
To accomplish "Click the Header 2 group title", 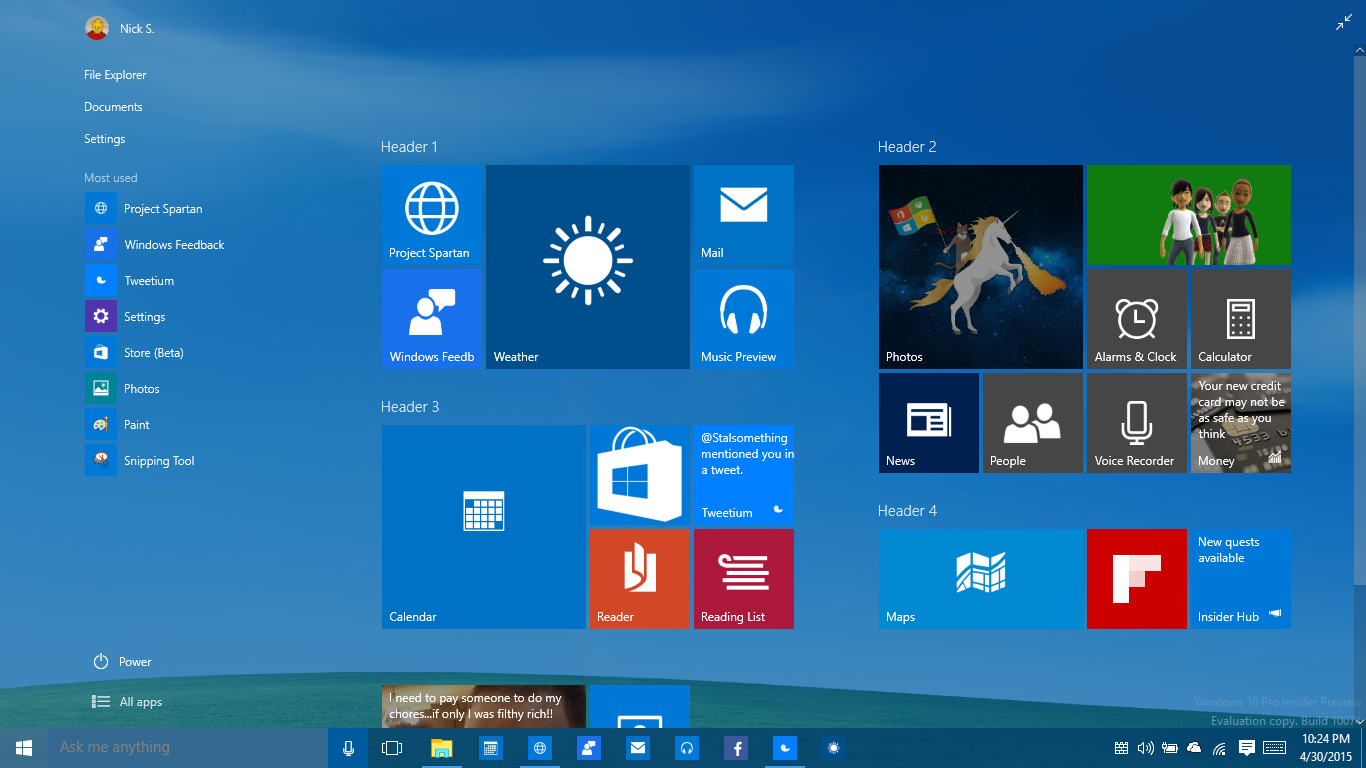I will pyautogui.click(x=907, y=147).
